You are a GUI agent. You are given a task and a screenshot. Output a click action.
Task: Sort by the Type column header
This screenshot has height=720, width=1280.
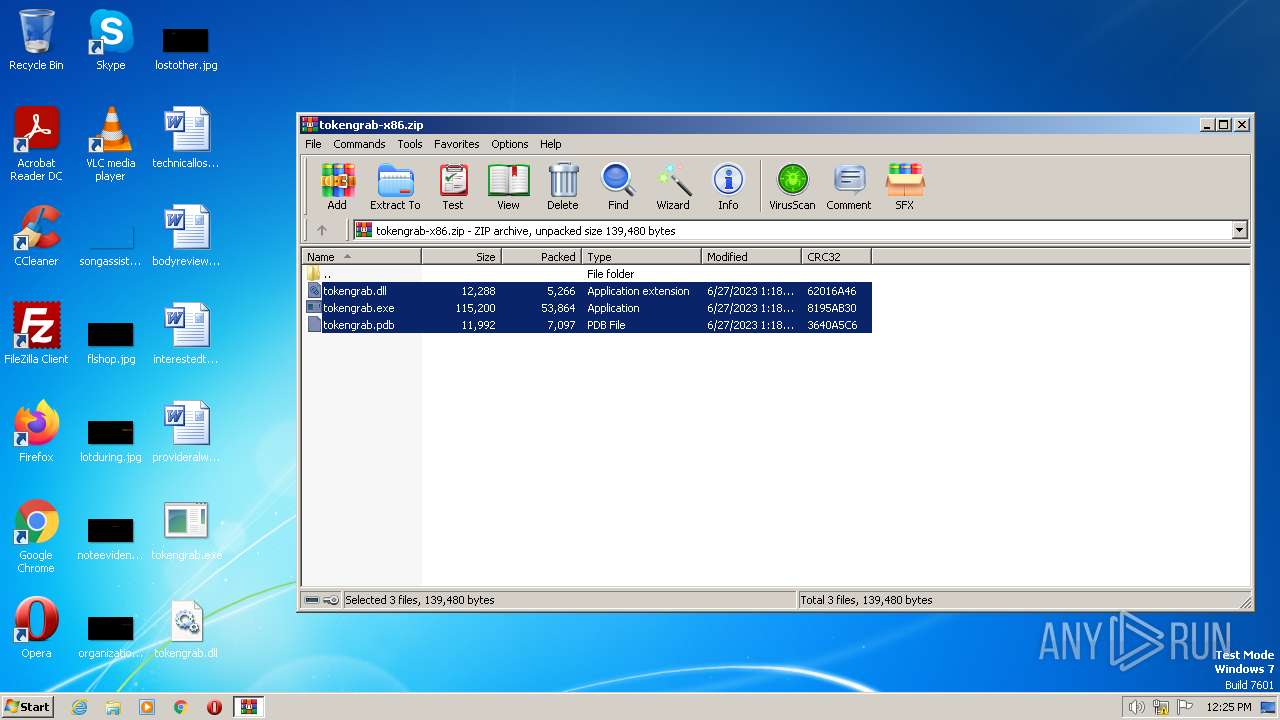pyautogui.click(x=641, y=257)
